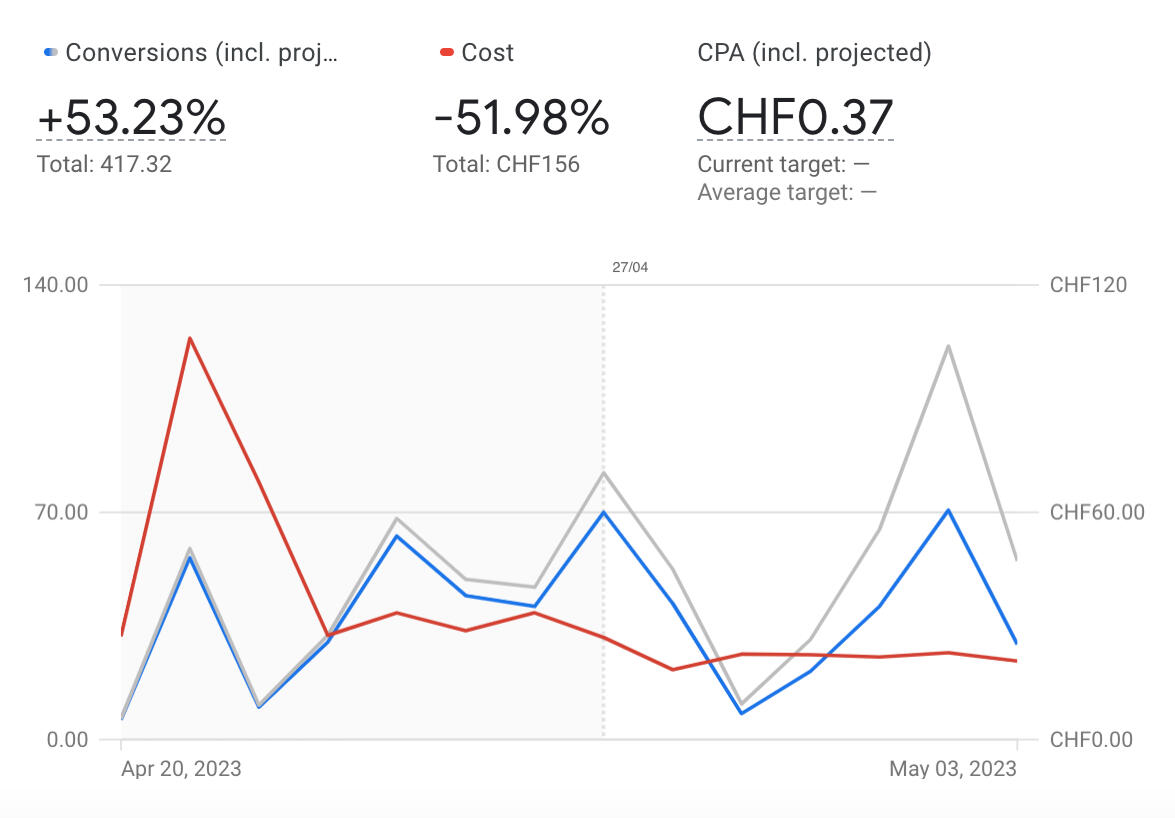Click the CHF120 right axis label
The height and width of the screenshot is (818, 1175).
click(1088, 285)
